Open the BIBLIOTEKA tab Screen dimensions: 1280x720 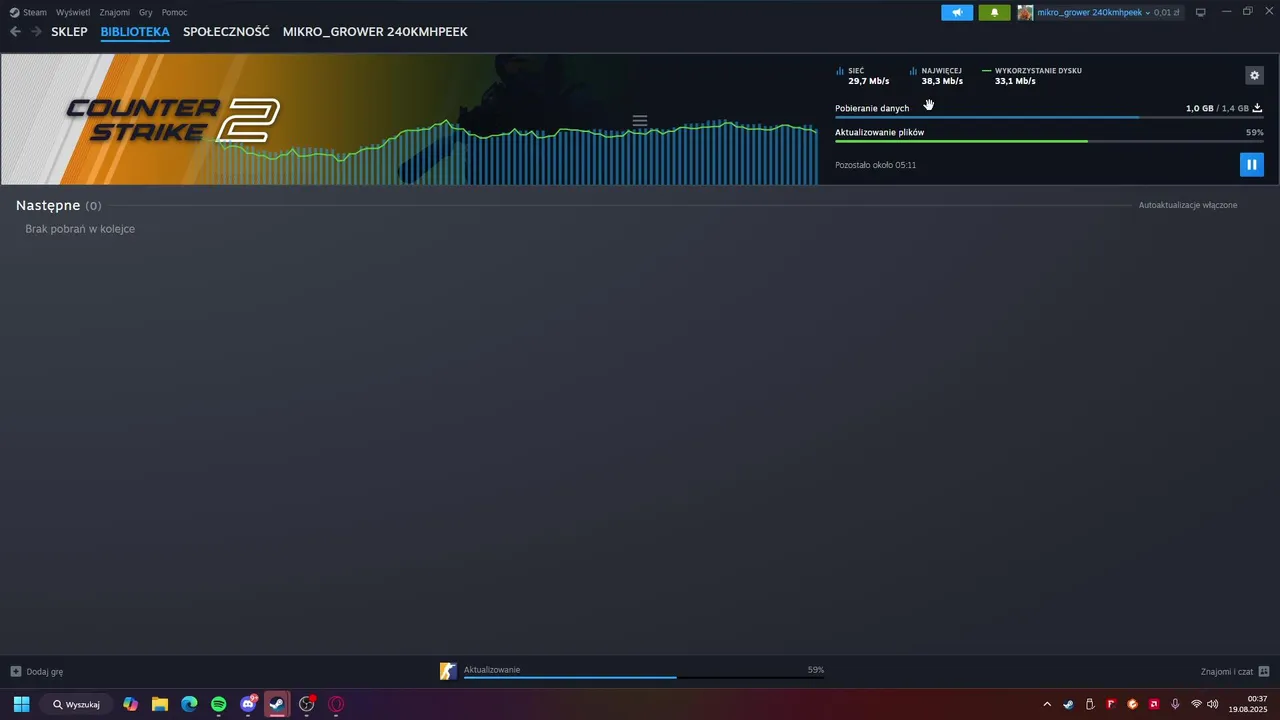[135, 32]
